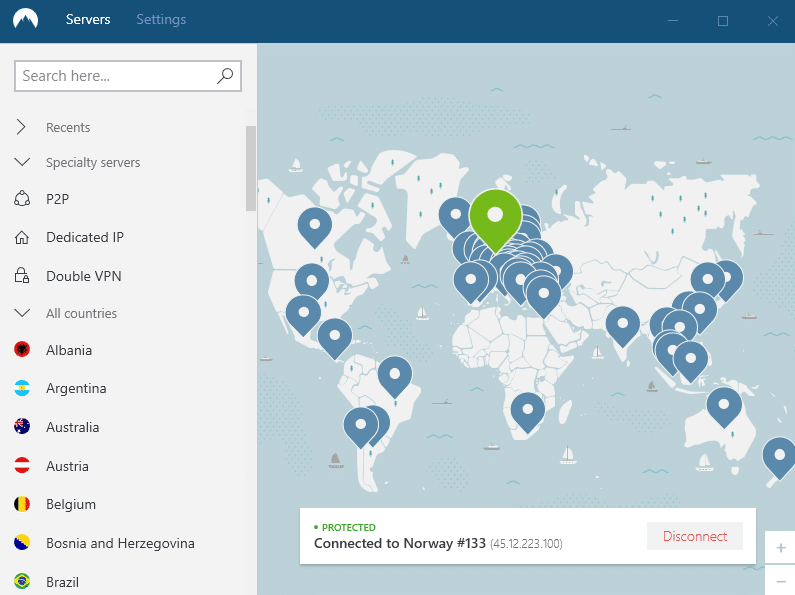Screen dimensions: 795x595
Task: Select the United States map pin
Action: coord(312,281)
